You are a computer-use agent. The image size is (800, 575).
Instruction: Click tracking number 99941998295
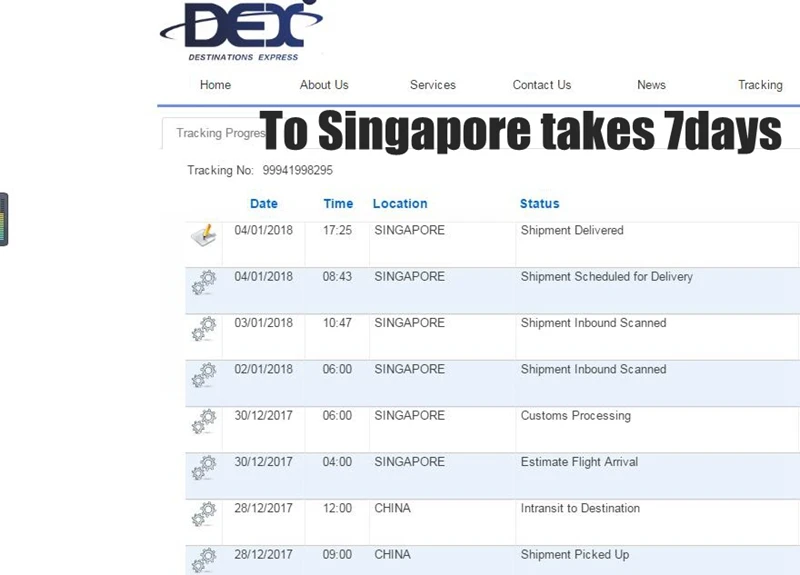[x=297, y=170]
